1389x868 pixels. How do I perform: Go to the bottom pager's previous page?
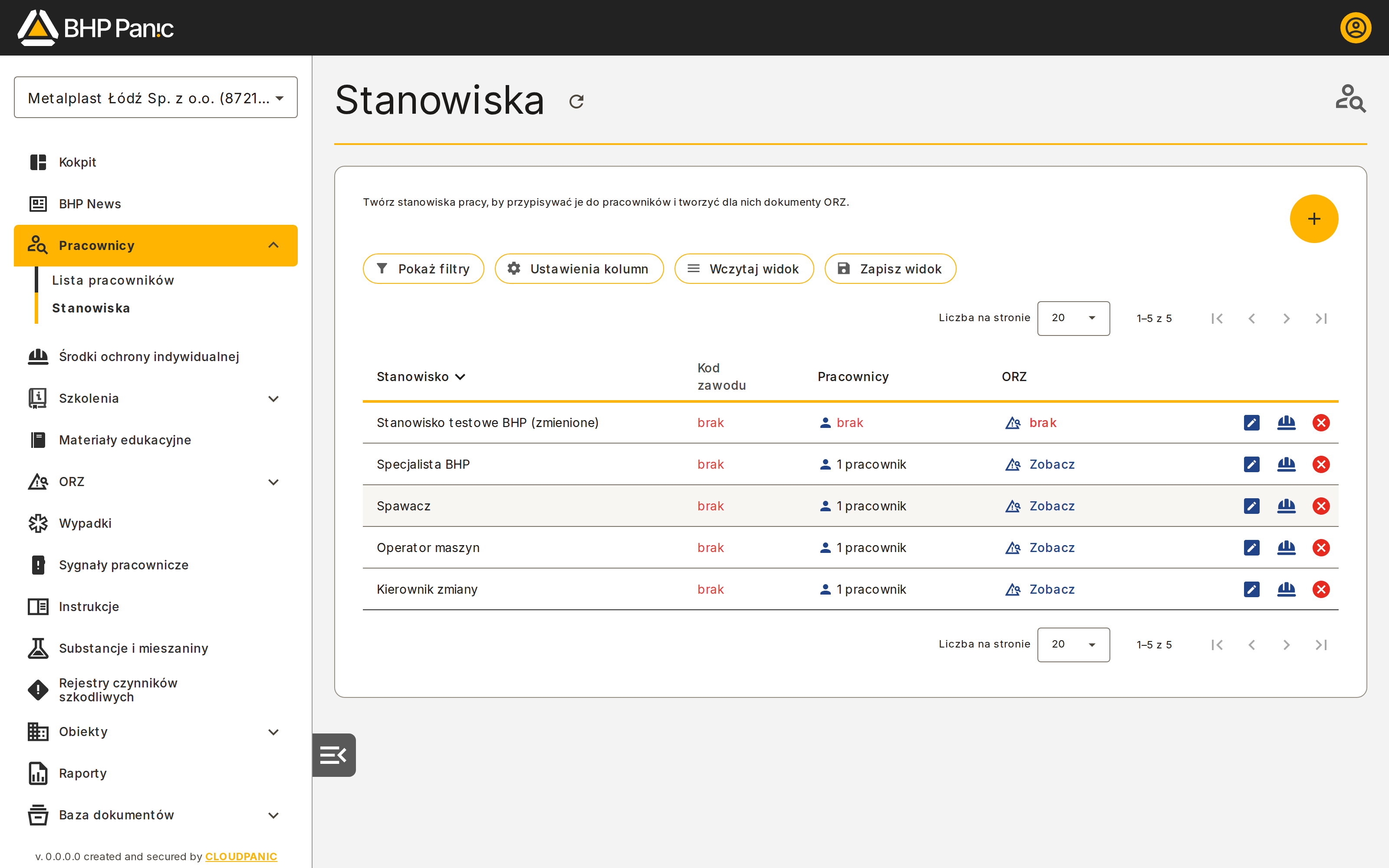(x=1252, y=644)
